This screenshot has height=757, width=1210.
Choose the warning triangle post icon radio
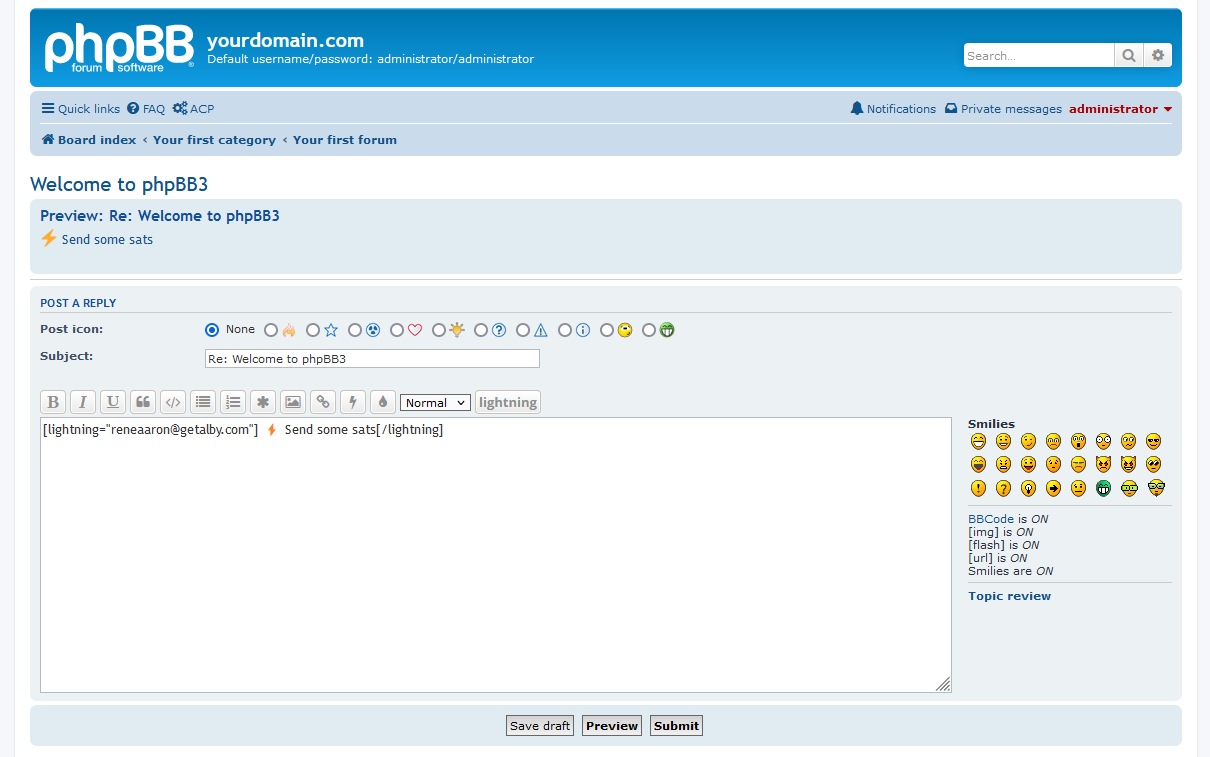(523, 330)
